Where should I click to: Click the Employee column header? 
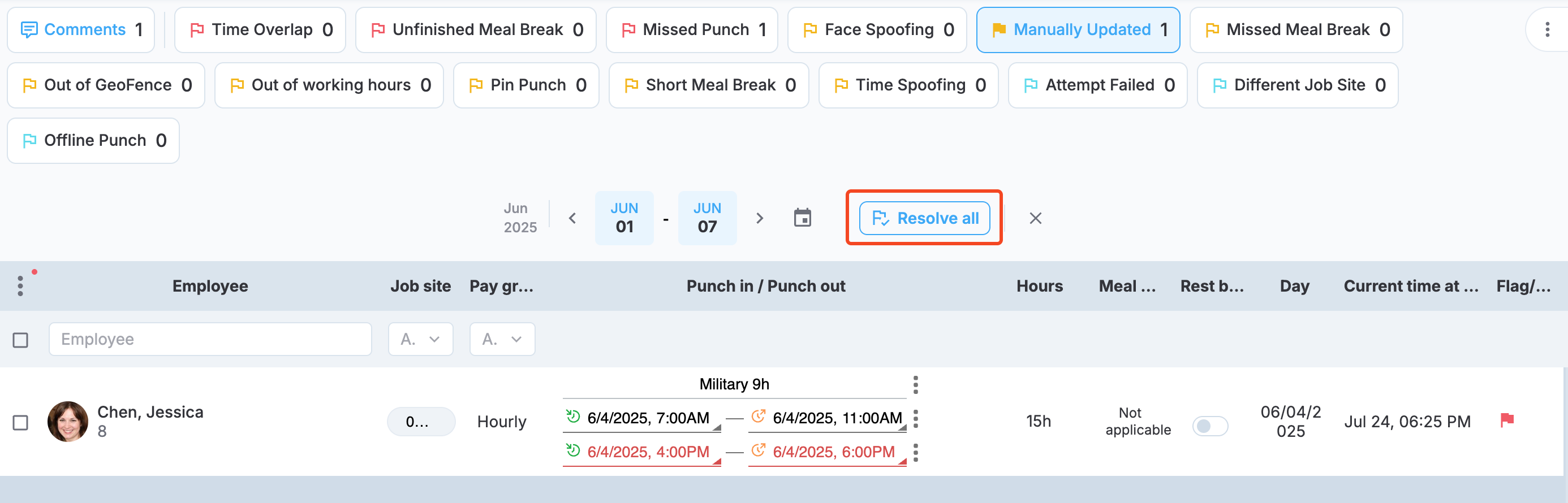pyautogui.click(x=210, y=286)
